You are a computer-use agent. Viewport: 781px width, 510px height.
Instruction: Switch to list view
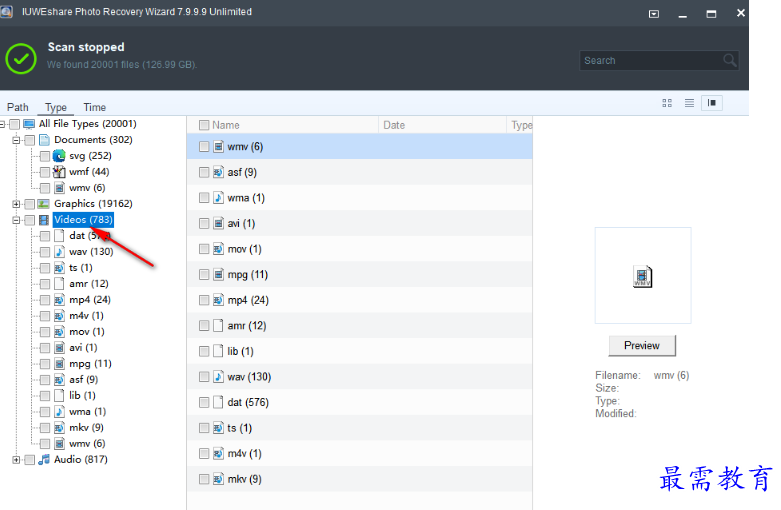pyautogui.click(x=689, y=103)
